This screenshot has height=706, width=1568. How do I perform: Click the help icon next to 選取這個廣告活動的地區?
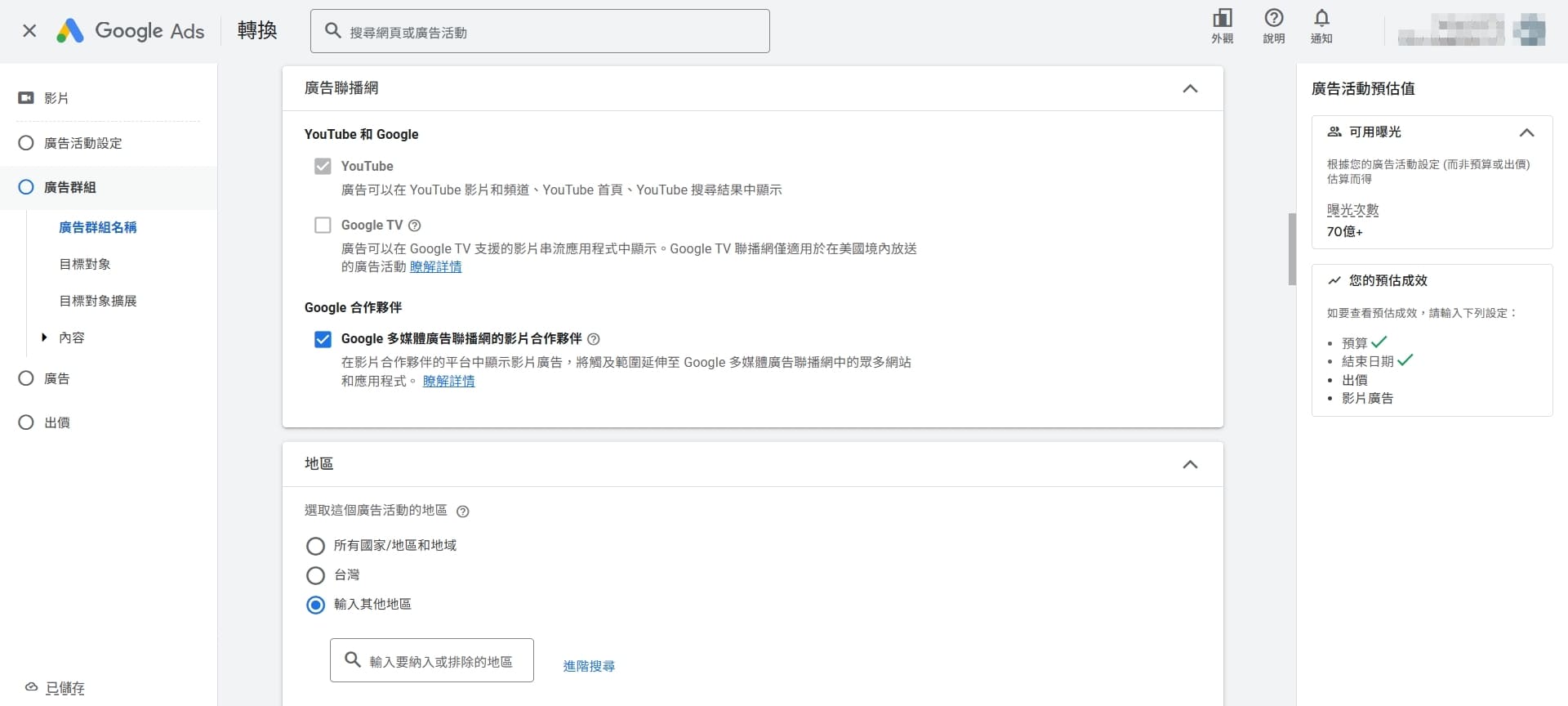[463, 512]
